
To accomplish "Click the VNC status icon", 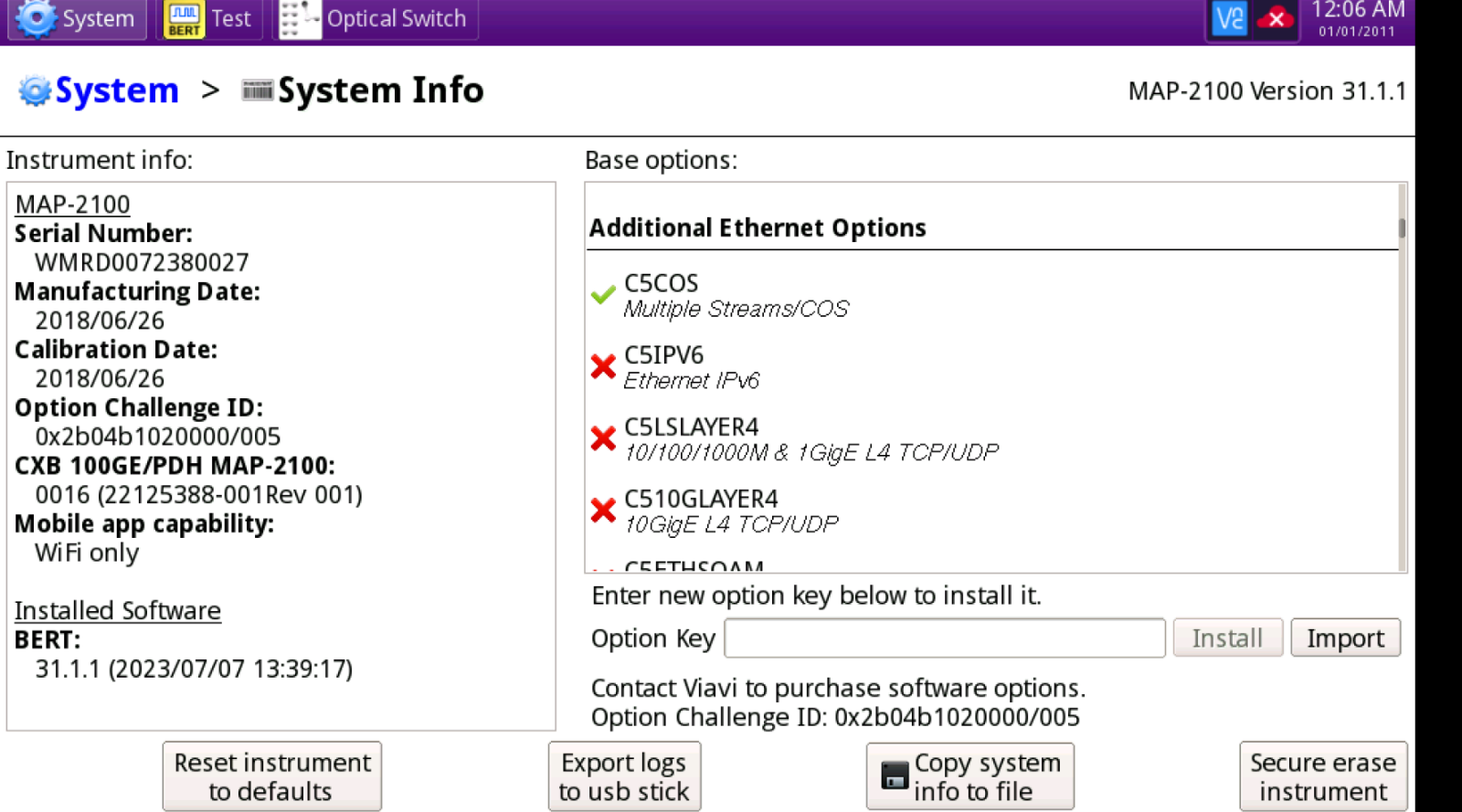I will (1229, 18).
